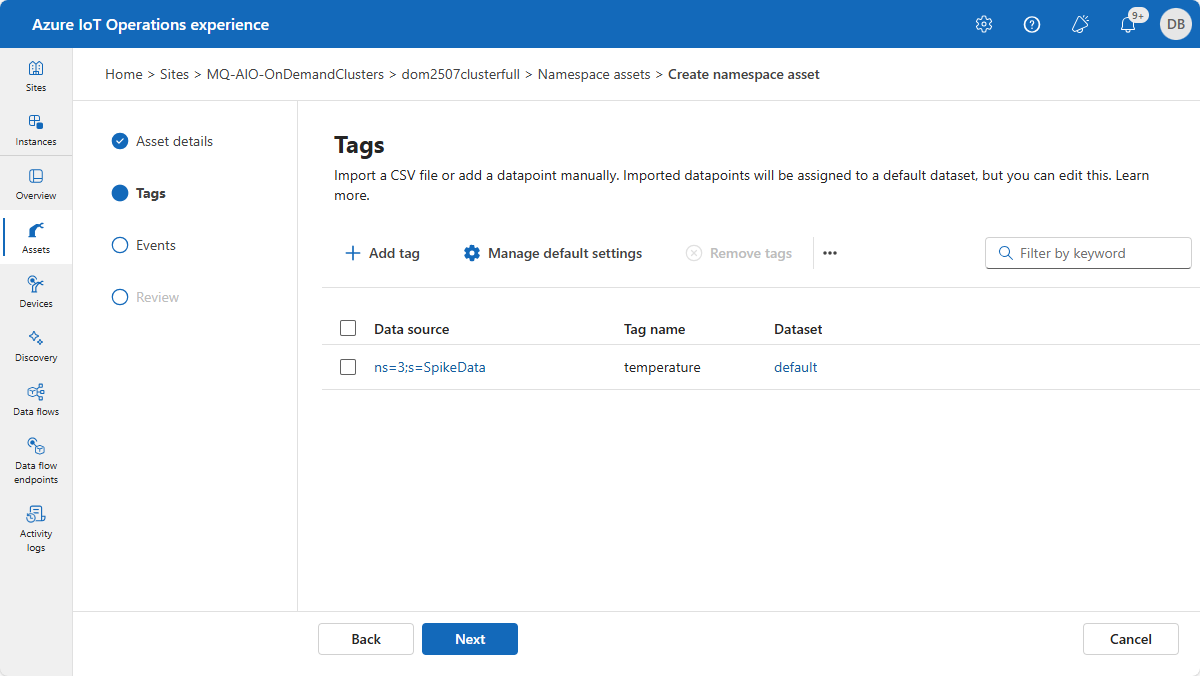The width and height of the screenshot is (1200, 676).
Task: Click inside the Filter by keyword field
Action: pos(1088,253)
